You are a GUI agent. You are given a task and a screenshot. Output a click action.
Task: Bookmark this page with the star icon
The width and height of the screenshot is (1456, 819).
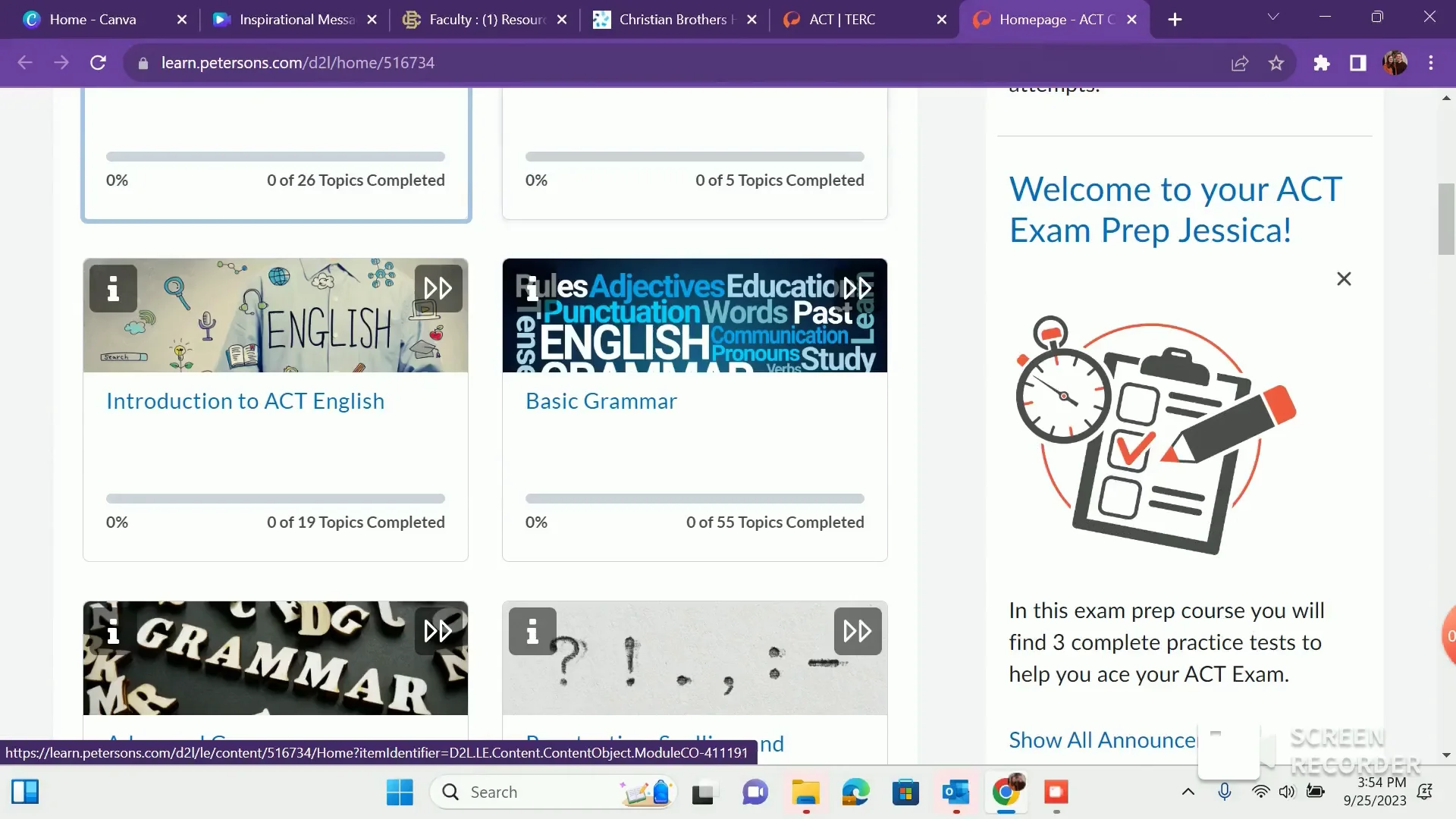1277,63
